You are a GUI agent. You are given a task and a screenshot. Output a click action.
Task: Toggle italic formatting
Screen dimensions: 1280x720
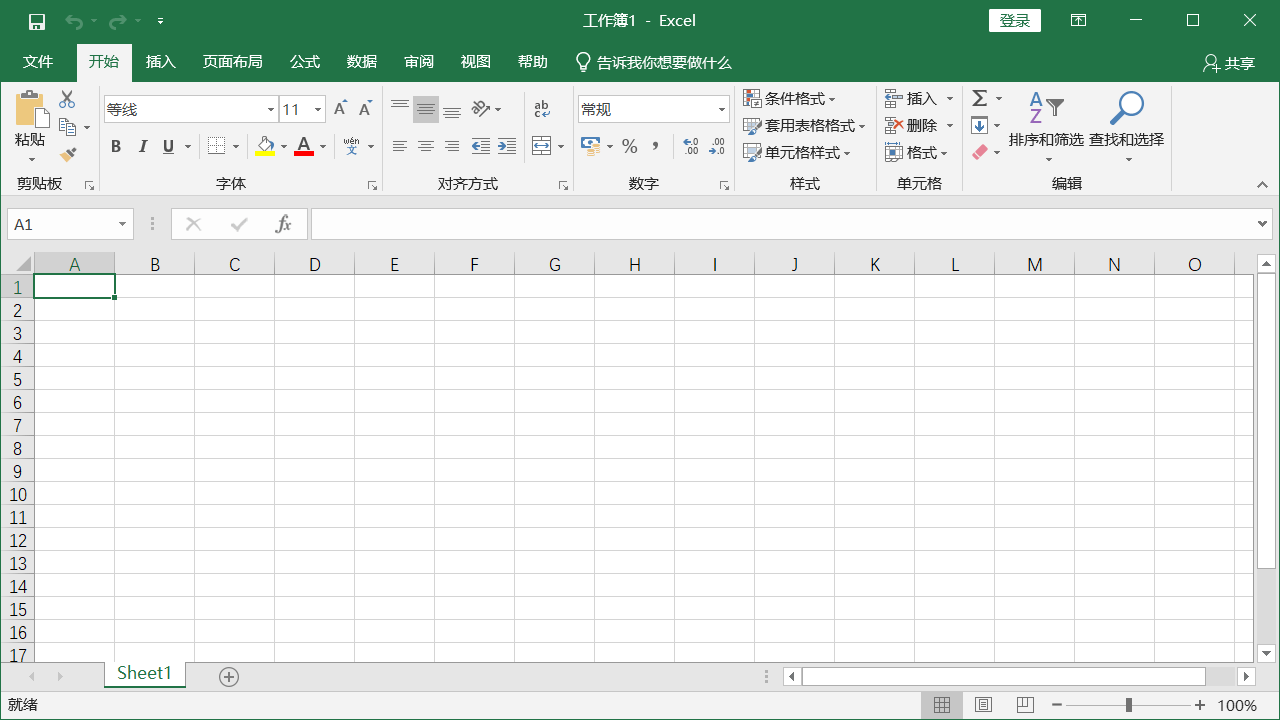tap(142, 146)
